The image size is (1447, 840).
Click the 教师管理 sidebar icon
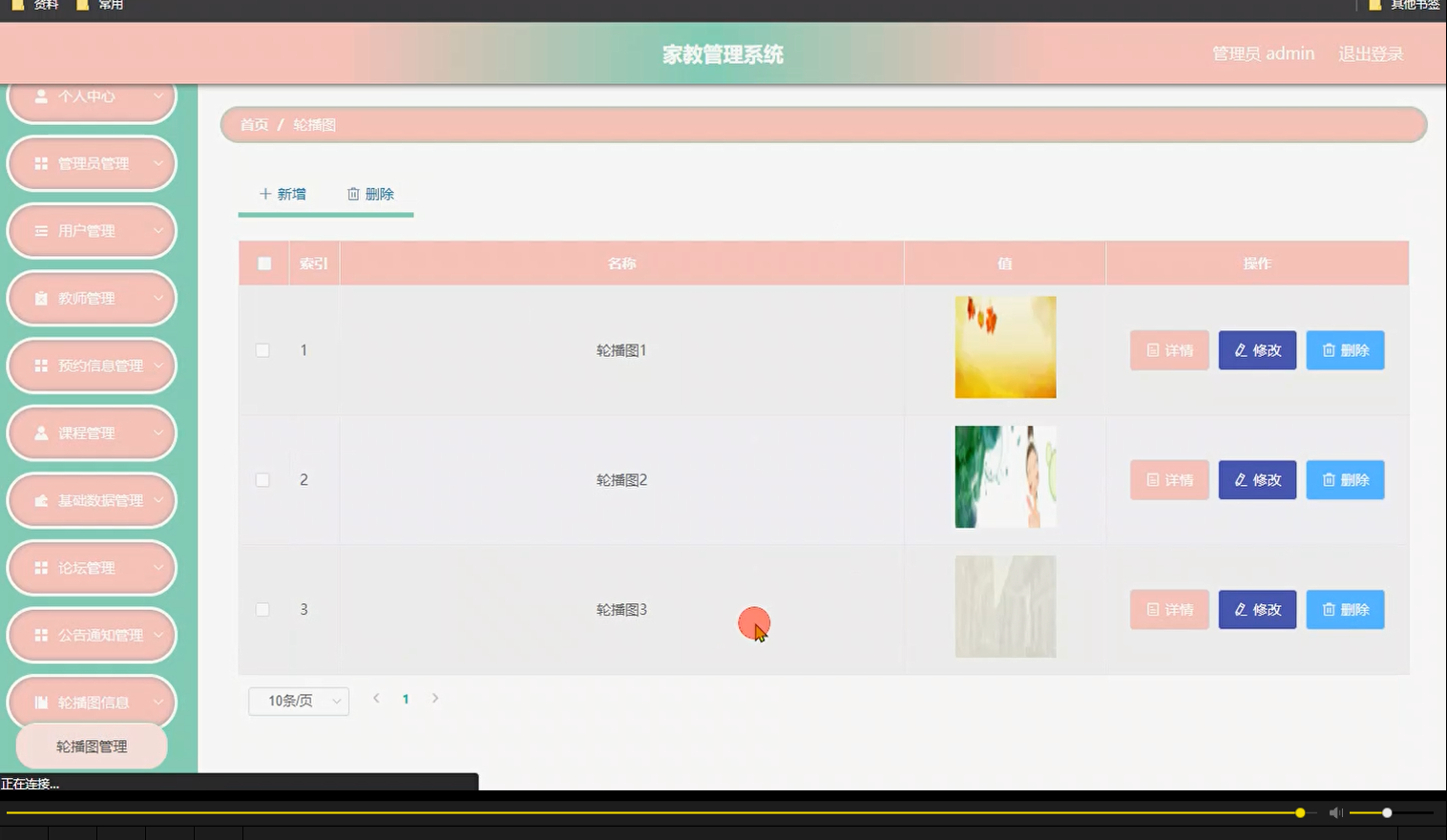(x=39, y=298)
